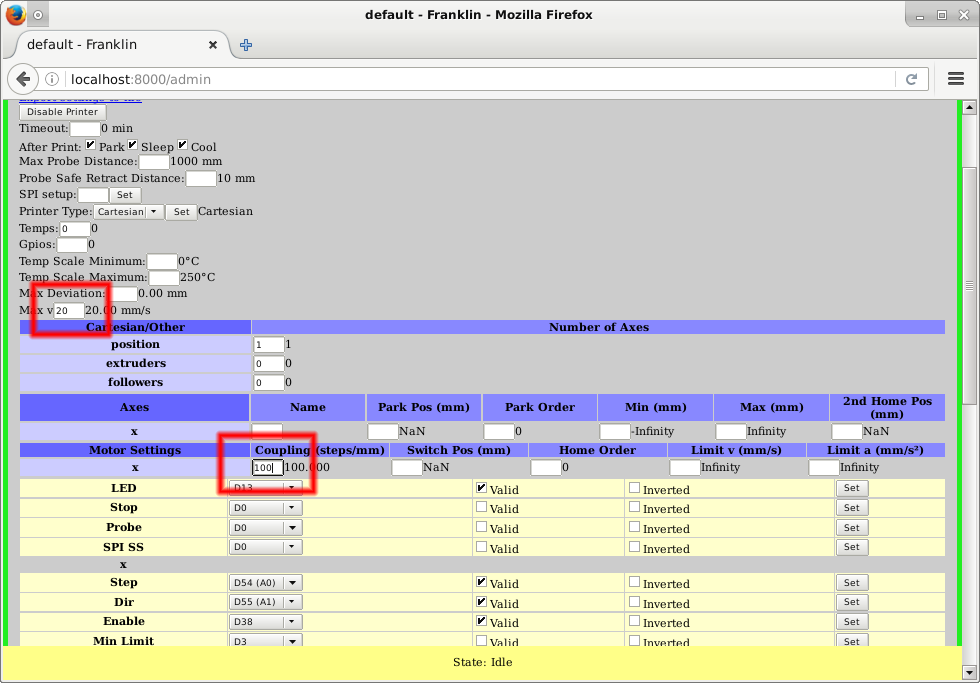
Task: Close the 'default - Franklin' tab
Action: tap(213, 45)
